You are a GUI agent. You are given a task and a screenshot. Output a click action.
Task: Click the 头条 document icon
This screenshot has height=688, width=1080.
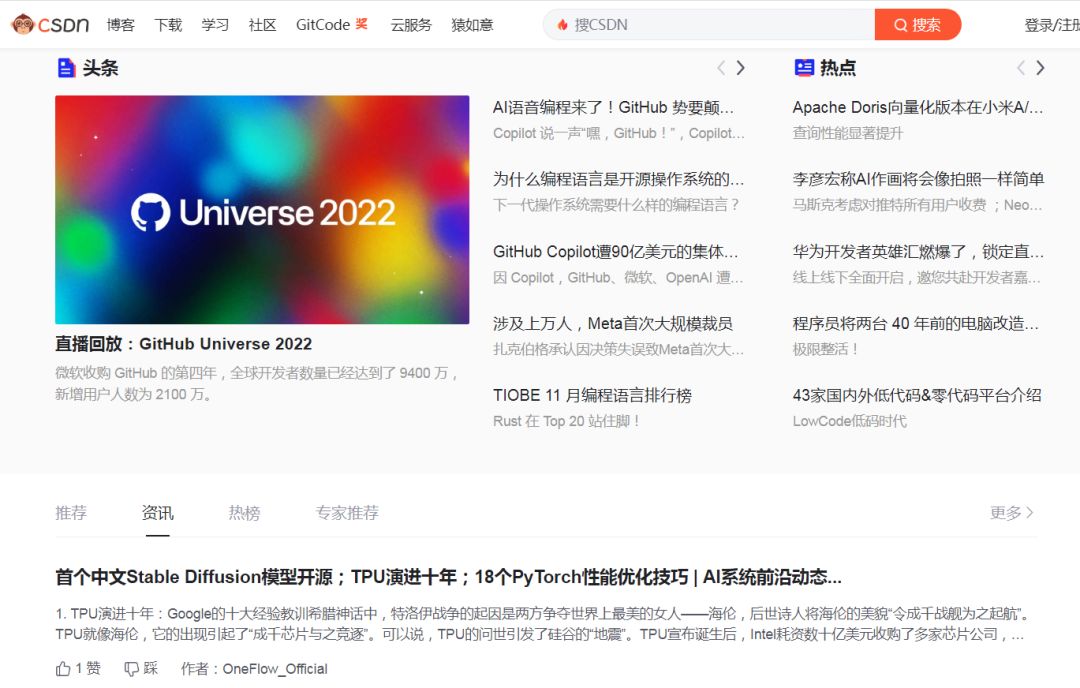(x=66, y=68)
